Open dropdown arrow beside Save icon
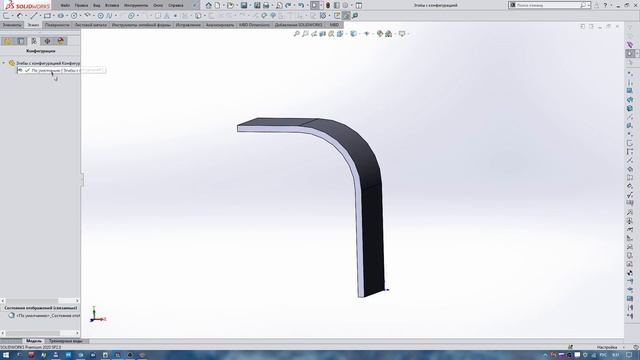The image size is (640, 360). coord(250,5)
